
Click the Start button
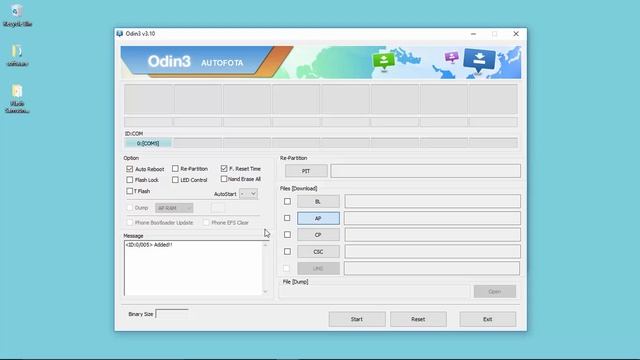tap(357, 319)
